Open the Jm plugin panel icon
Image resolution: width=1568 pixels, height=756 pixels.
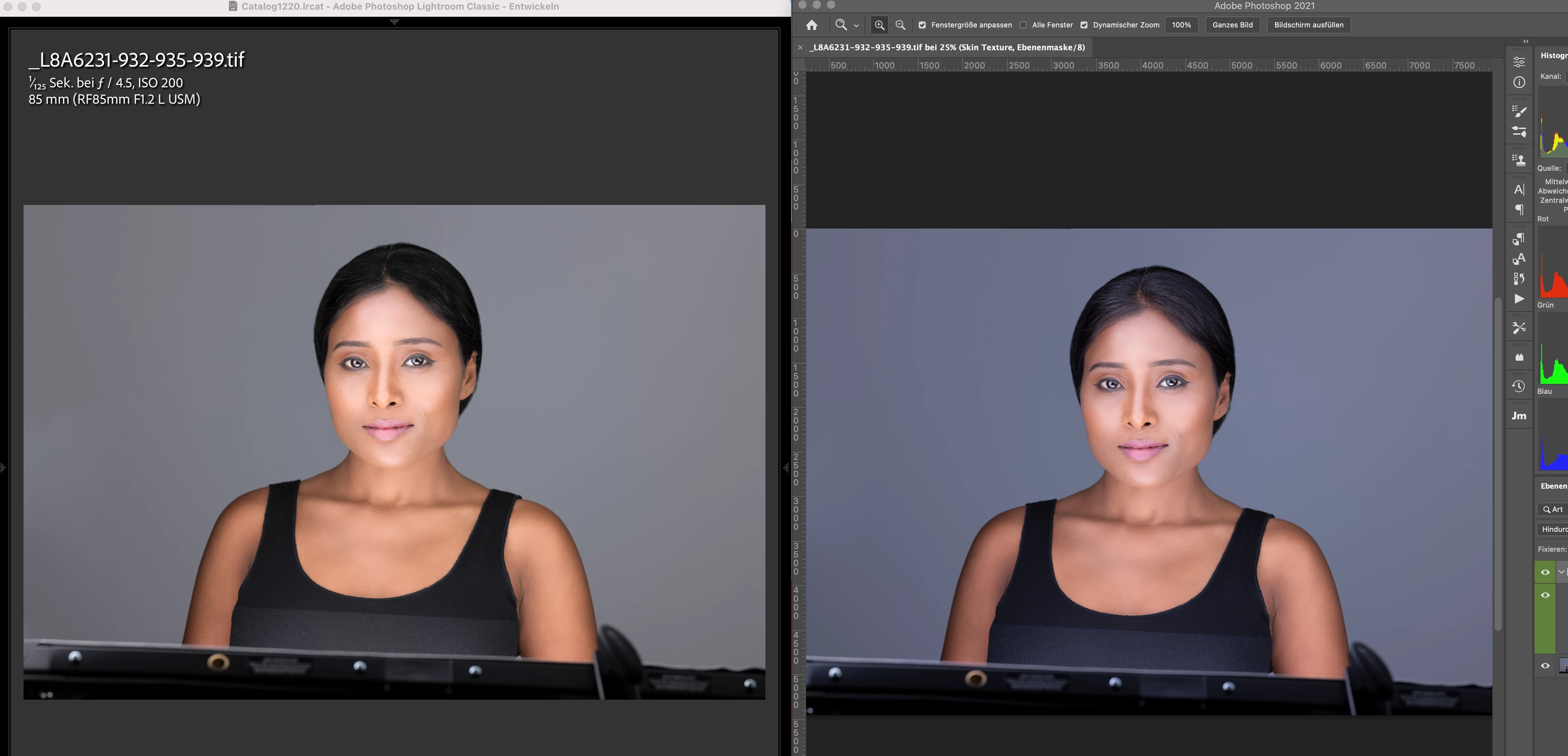coord(1519,416)
